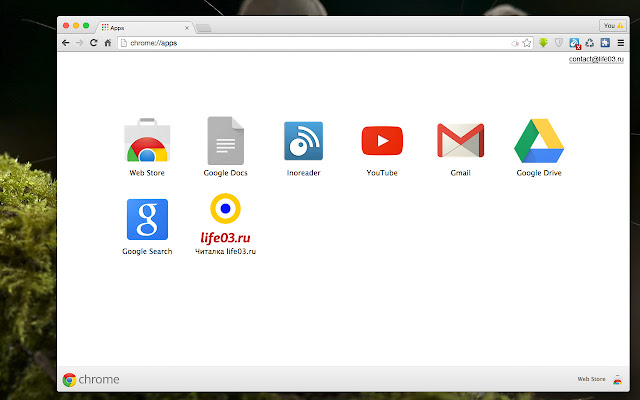Open the Web Store link at bottom right
The height and width of the screenshot is (400, 640).
pos(600,379)
